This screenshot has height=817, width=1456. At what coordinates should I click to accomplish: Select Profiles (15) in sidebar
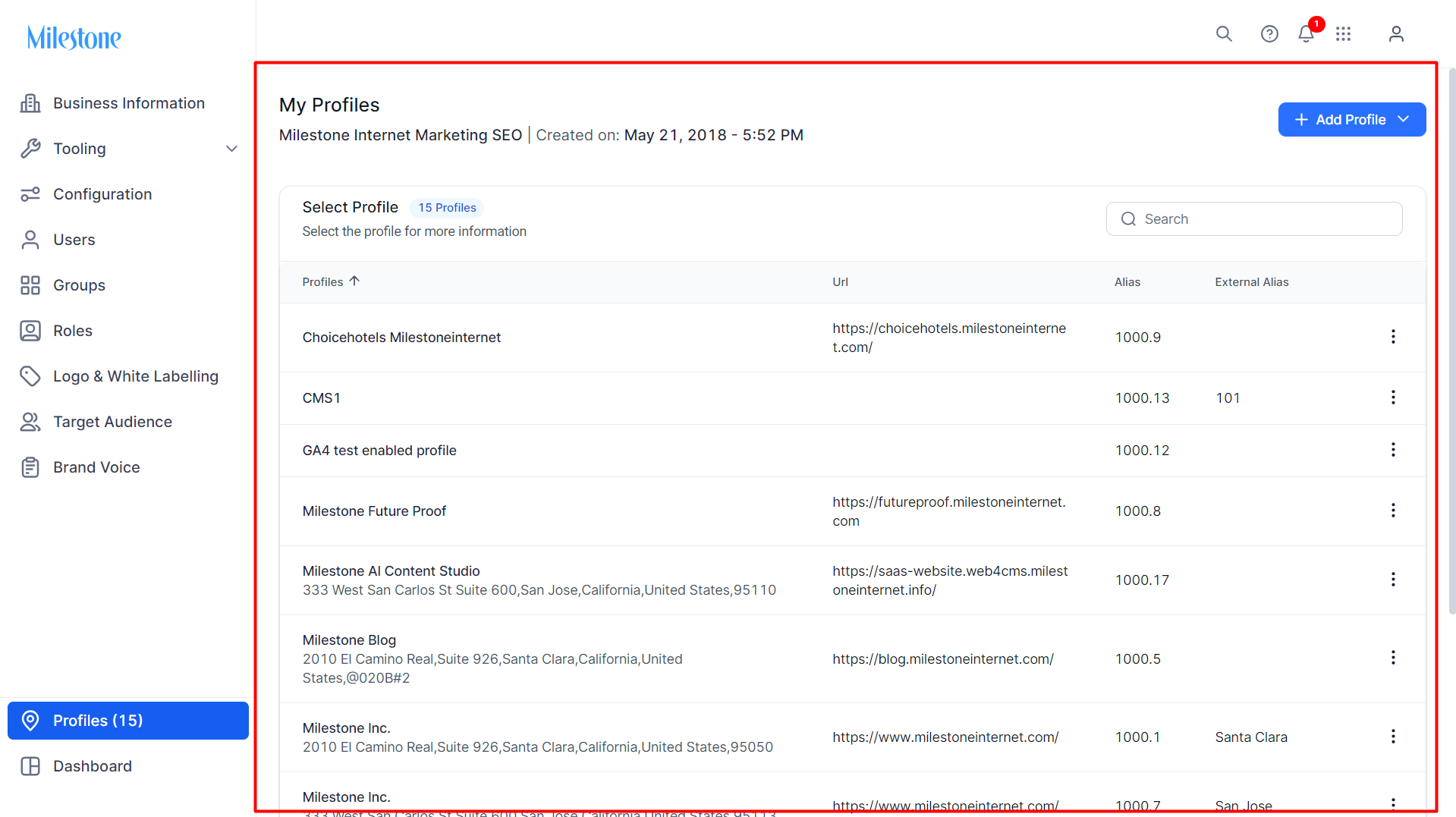(x=128, y=721)
